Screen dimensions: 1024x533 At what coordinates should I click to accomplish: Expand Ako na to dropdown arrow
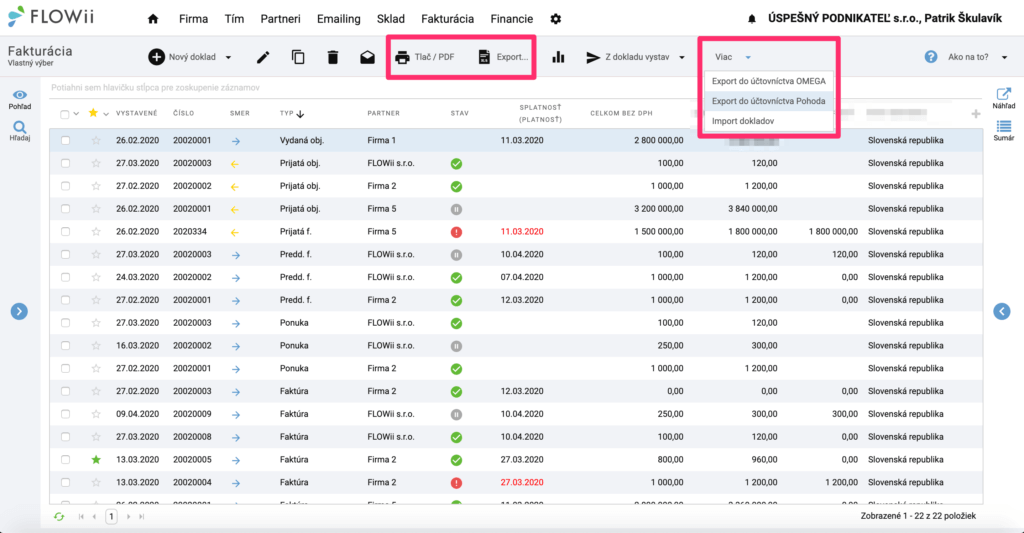pos(1004,57)
